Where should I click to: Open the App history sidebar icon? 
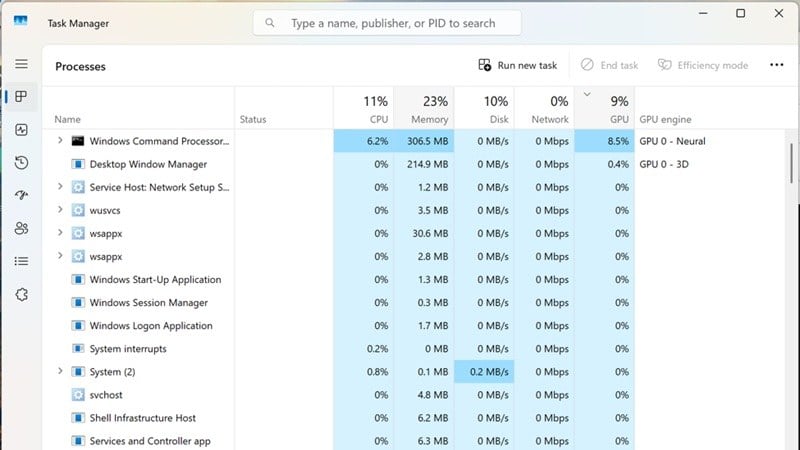coord(21,163)
